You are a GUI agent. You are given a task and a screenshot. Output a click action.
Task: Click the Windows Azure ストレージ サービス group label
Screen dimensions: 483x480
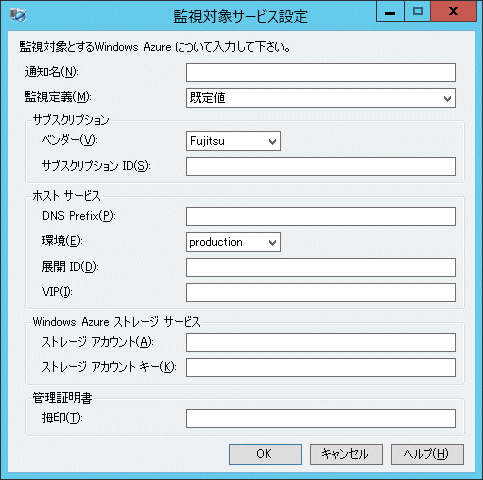[116, 322]
